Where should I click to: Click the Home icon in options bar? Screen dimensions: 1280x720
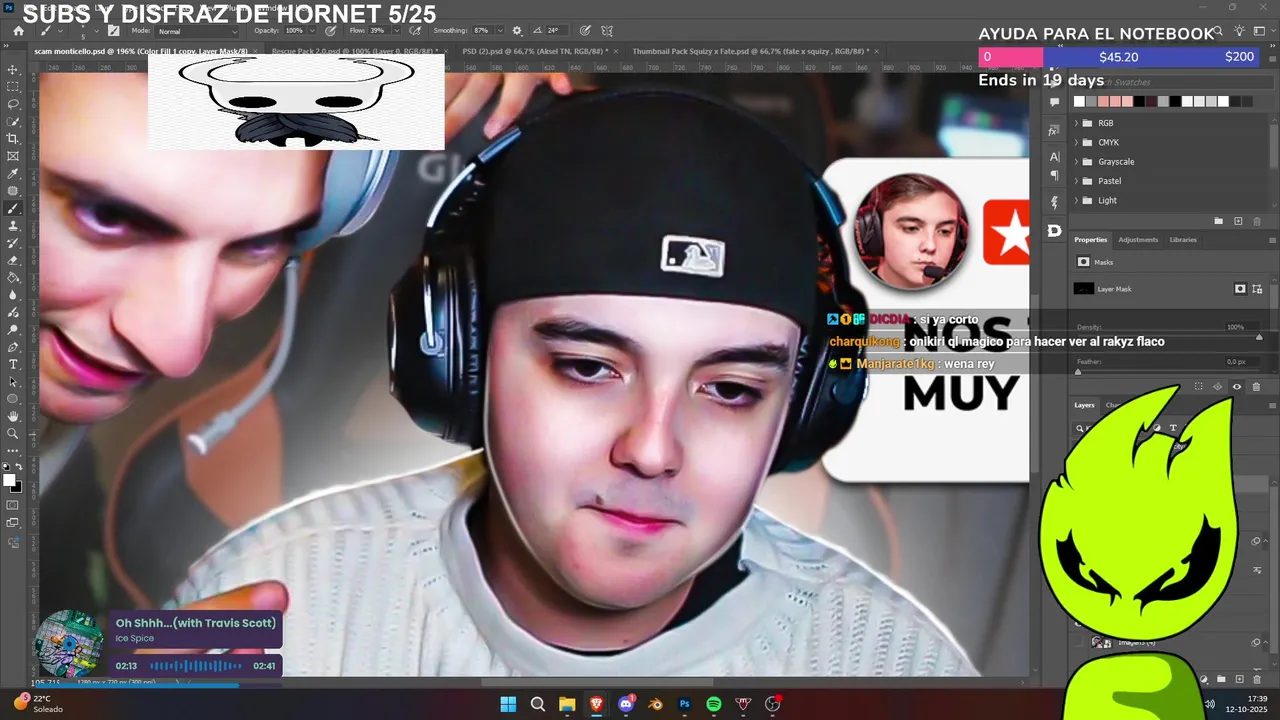[18, 31]
